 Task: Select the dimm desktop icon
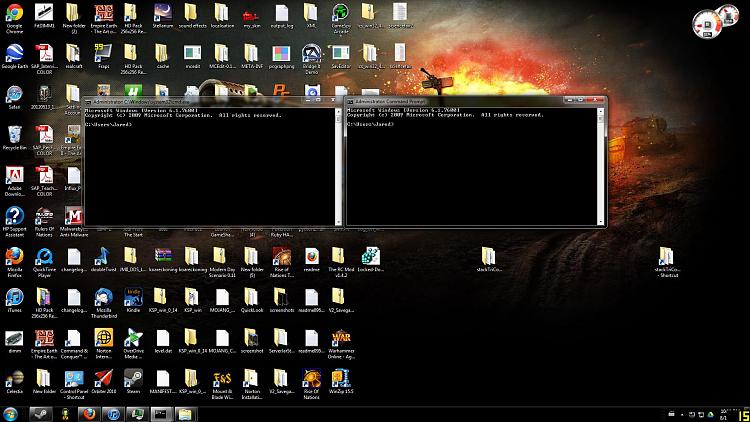14,341
